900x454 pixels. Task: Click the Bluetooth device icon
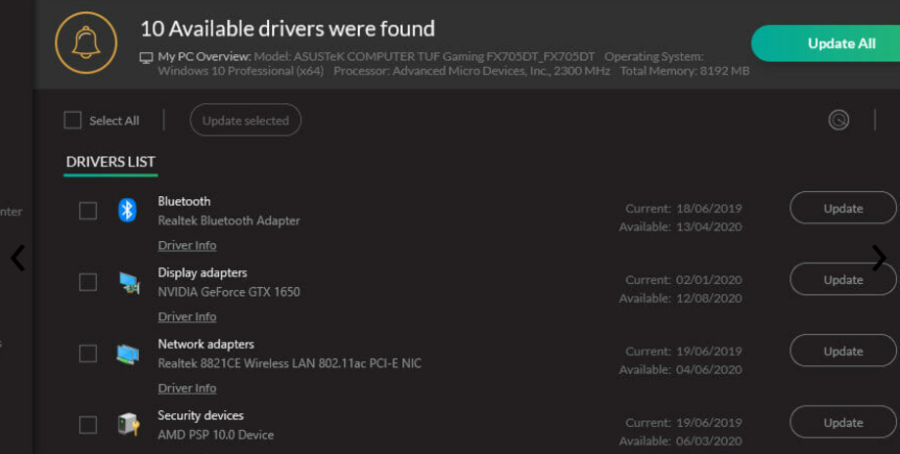click(127, 210)
